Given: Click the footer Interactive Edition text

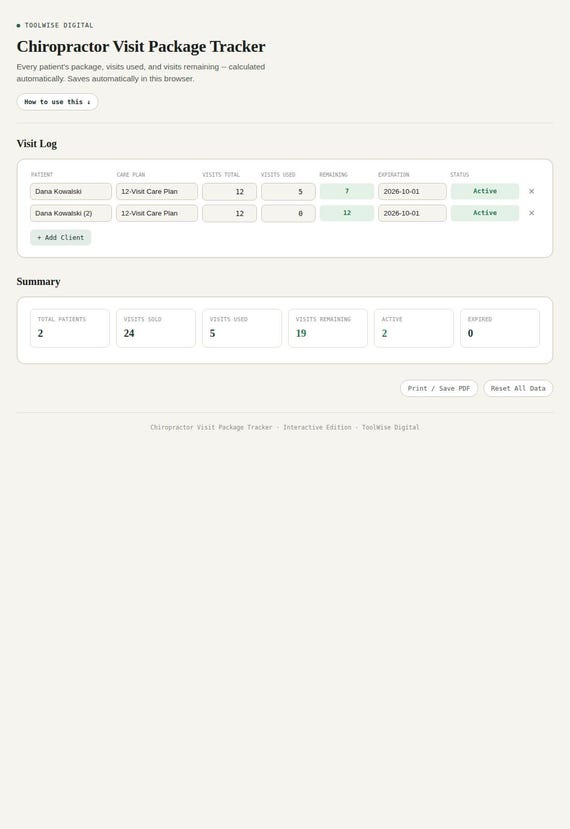Looking at the screenshot, I should (x=317, y=427).
